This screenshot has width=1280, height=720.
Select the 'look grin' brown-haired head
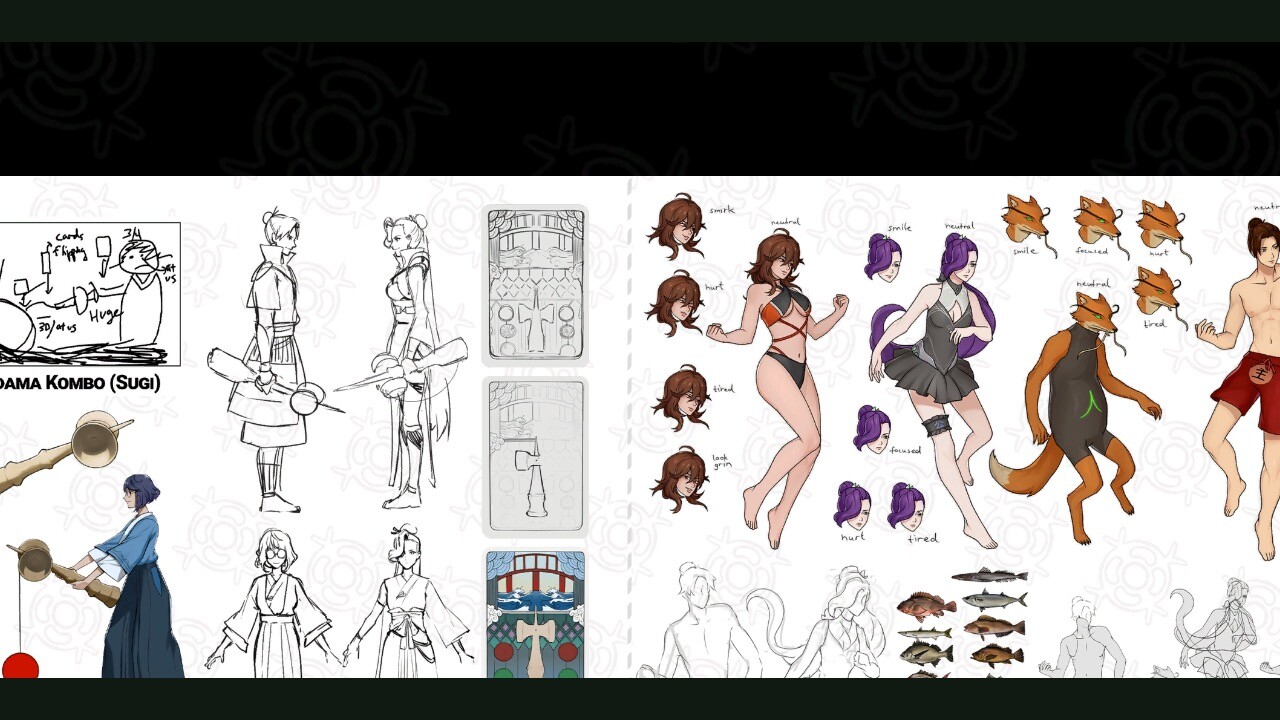(x=680, y=479)
